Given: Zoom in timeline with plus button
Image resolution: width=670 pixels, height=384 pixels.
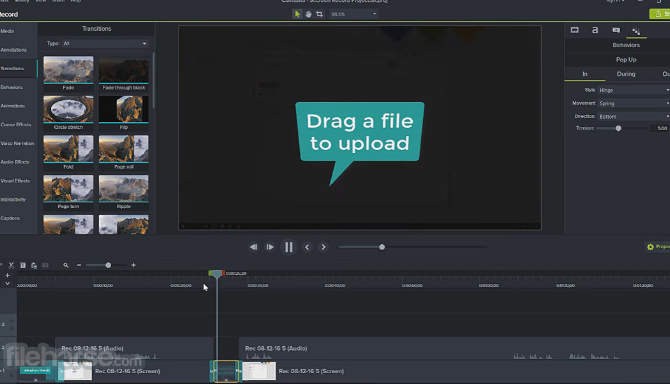Looking at the screenshot, I should [133, 265].
